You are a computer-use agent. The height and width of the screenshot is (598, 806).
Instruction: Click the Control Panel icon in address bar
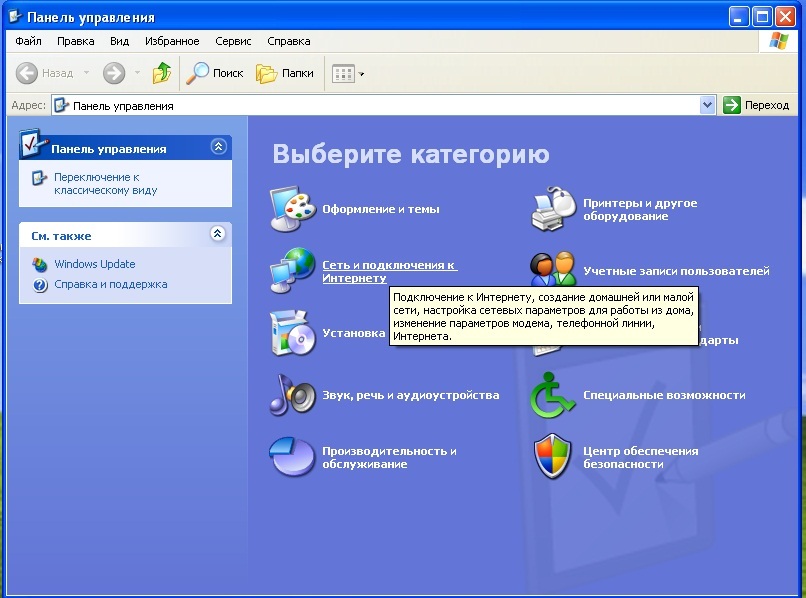pos(62,105)
